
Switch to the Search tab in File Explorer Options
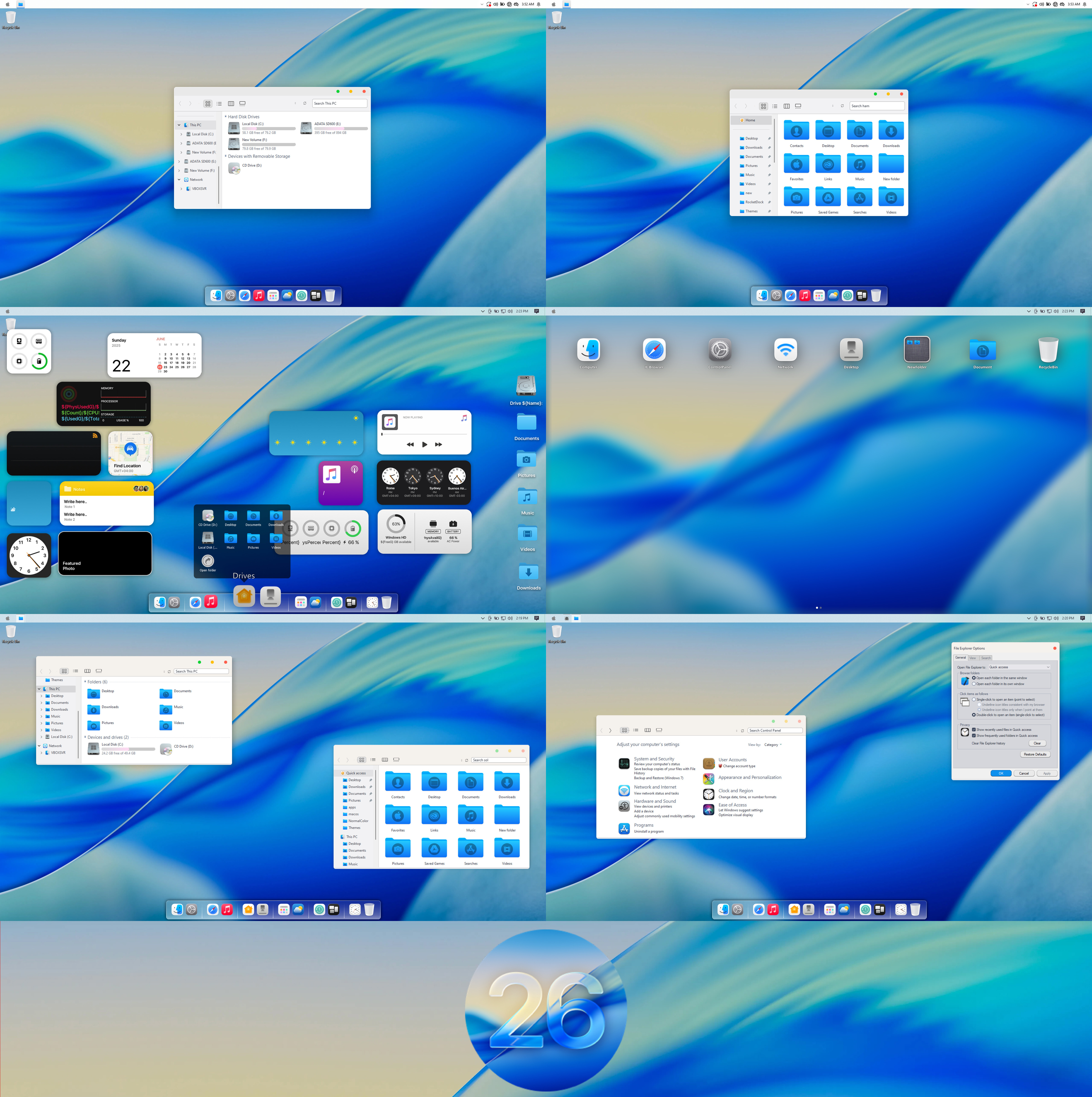pos(986,658)
